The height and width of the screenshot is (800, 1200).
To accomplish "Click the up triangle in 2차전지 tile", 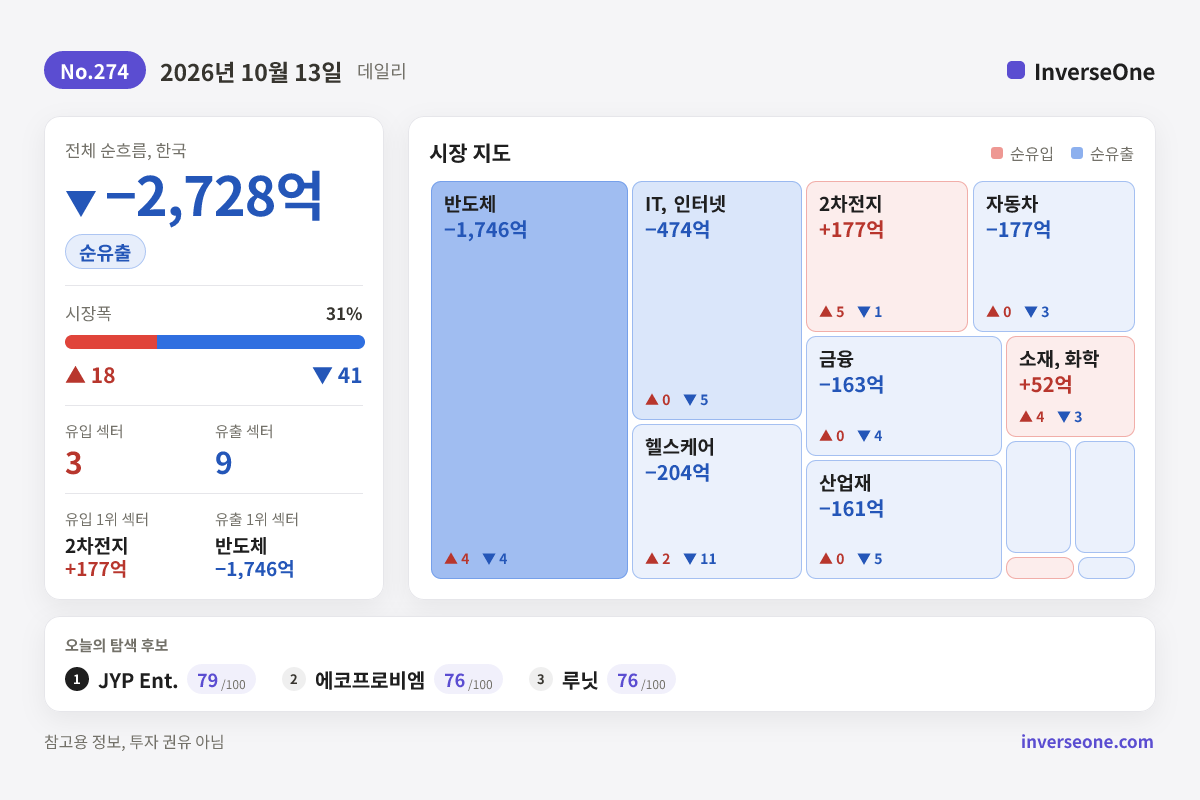I will (x=826, y=311).
